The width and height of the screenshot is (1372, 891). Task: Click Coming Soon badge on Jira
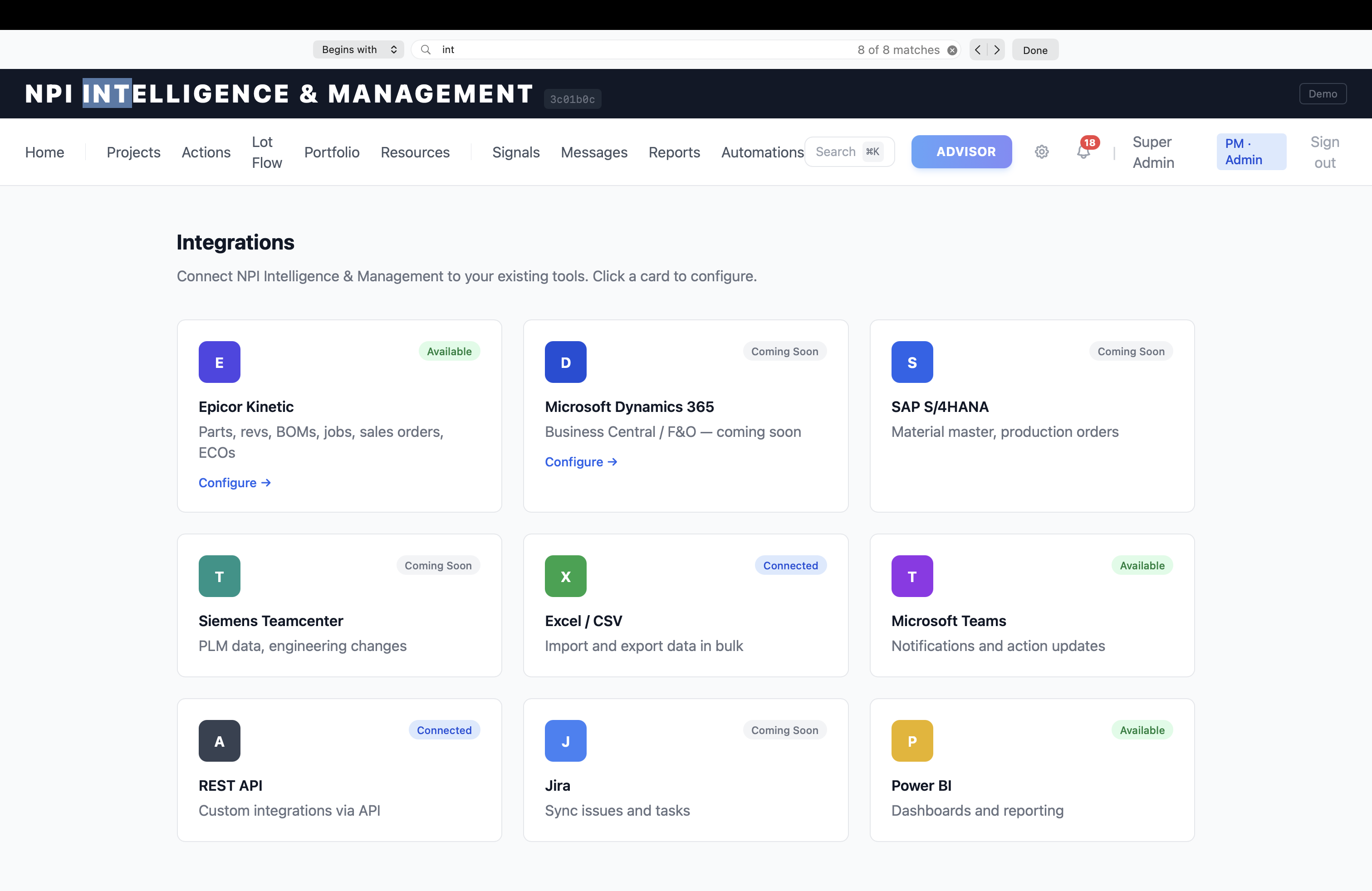784,730
